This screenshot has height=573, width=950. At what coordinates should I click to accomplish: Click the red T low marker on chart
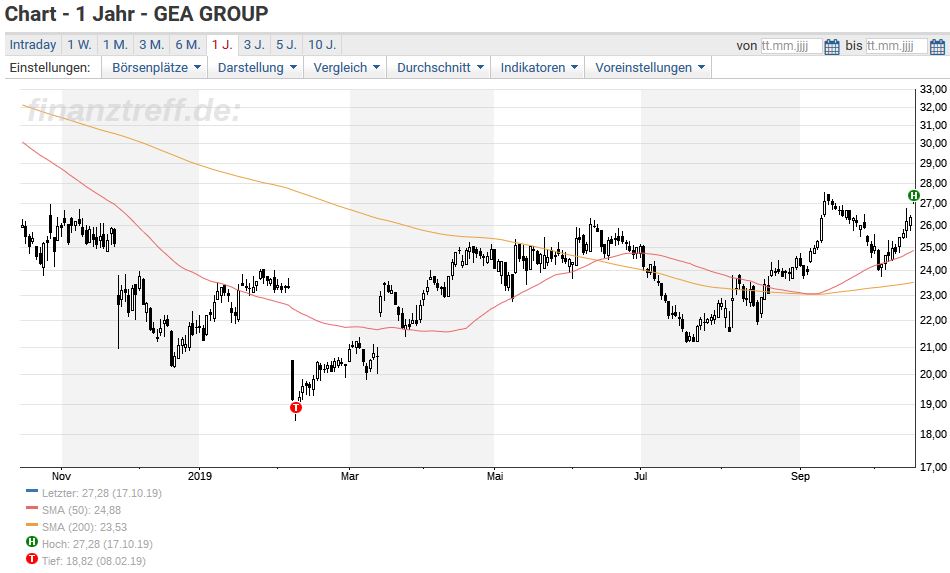coord(296,407)
